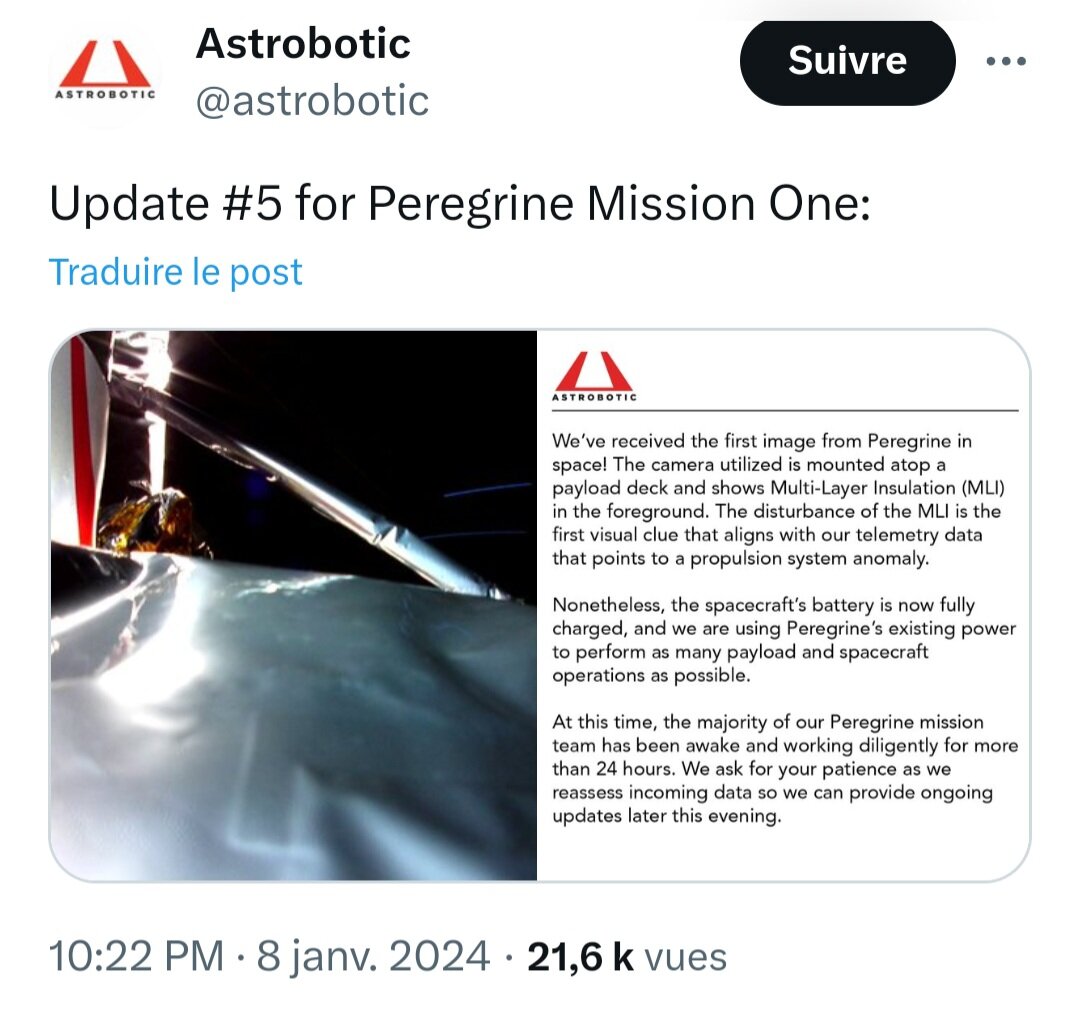Click the @astrobotic handle
Viewport: 1080px width, 1010px height.
[x=312, y=101]
